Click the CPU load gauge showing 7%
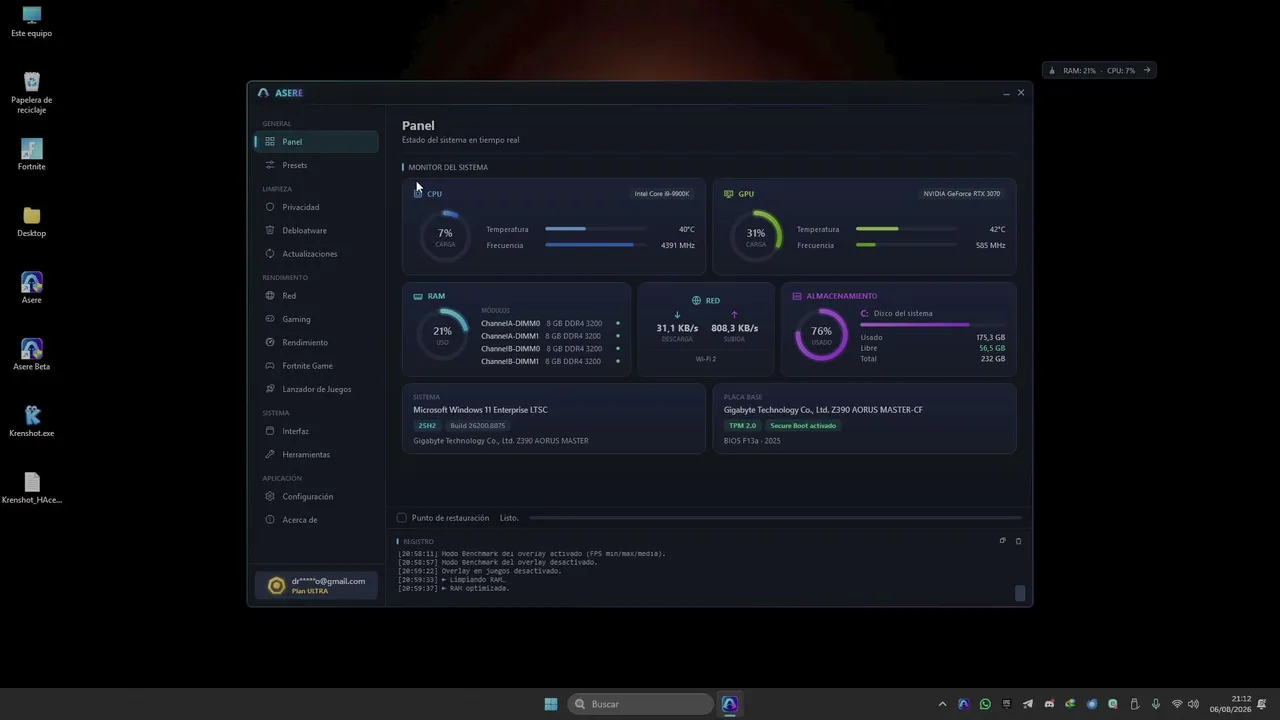Viewport: 1280px width, 720px height. point(445,236)
